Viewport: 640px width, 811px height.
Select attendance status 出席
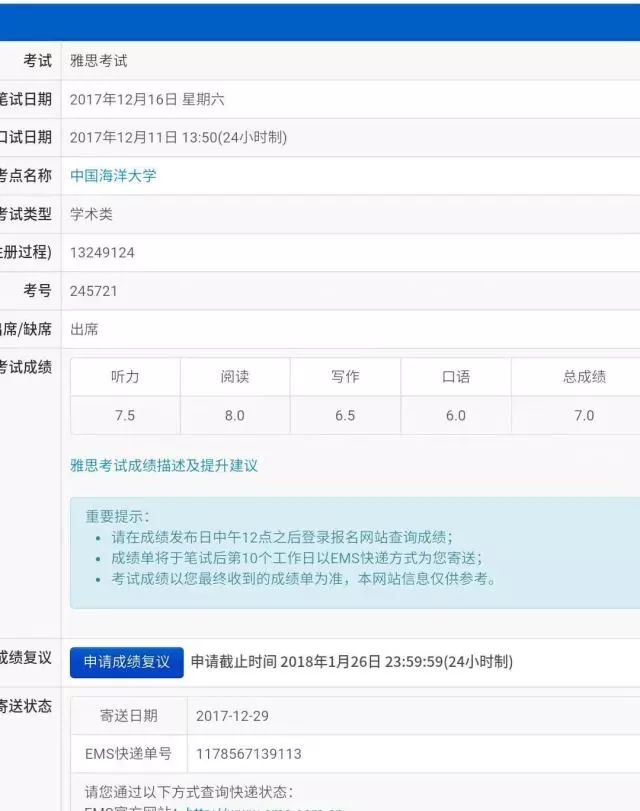pos(84,329)
